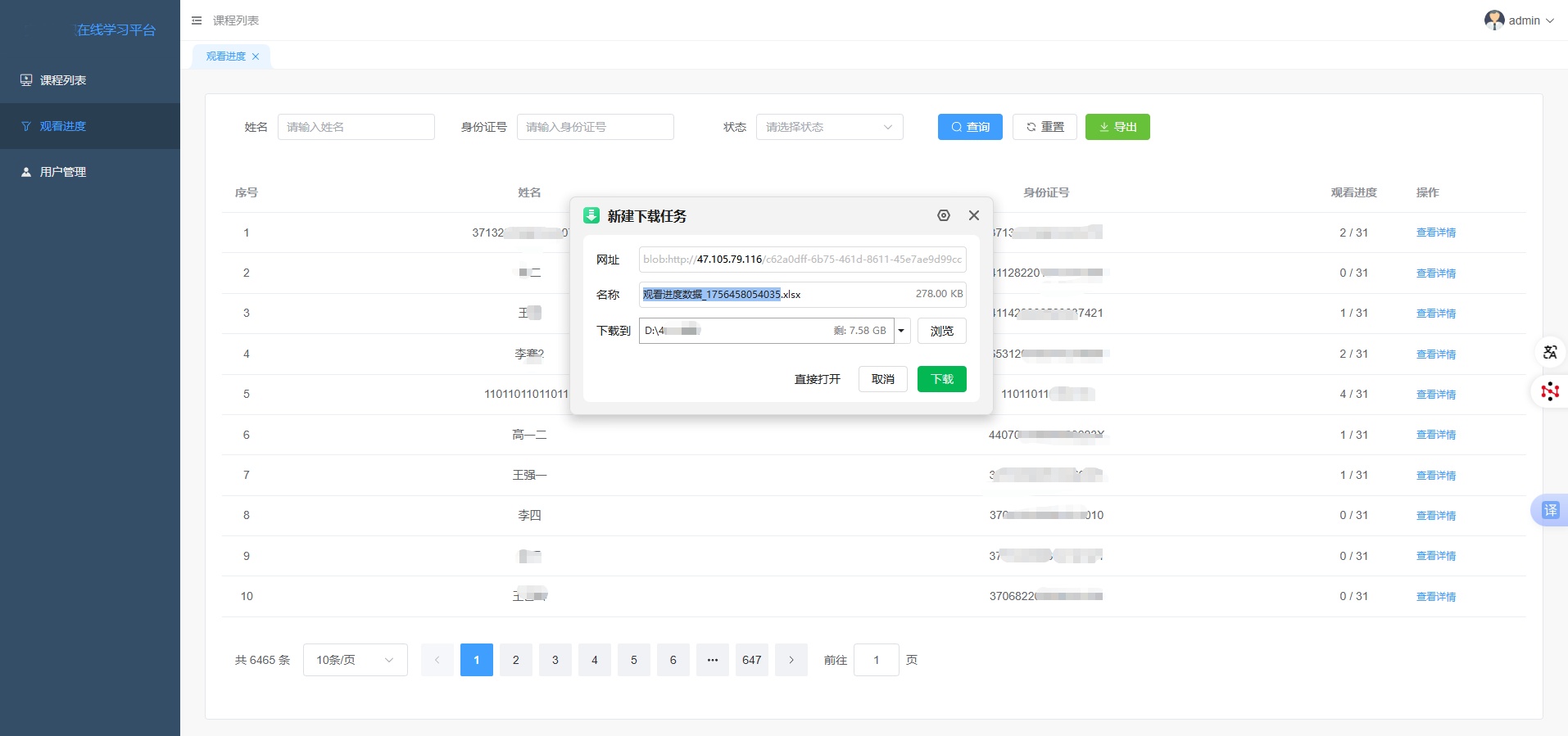Image resolution: width=1568 pixels, height=736 pixels.
Task: Click the translate floating icon on right edge
Action: (x=1550, y=352)
